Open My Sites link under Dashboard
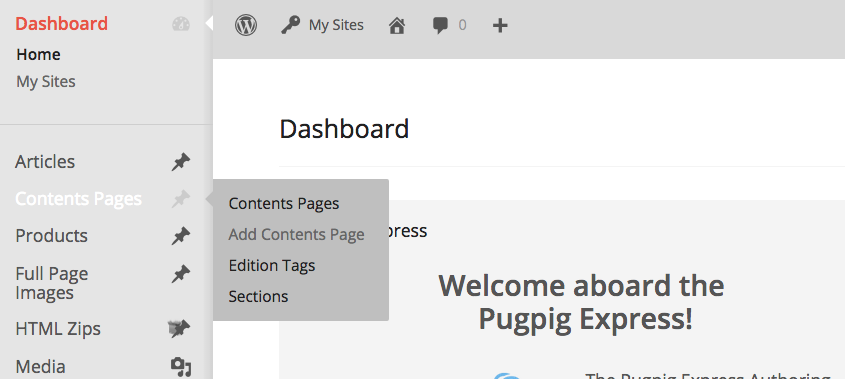The width and height of the screenshot is (845, 379). pyautogui.click(x=46, y=81)
